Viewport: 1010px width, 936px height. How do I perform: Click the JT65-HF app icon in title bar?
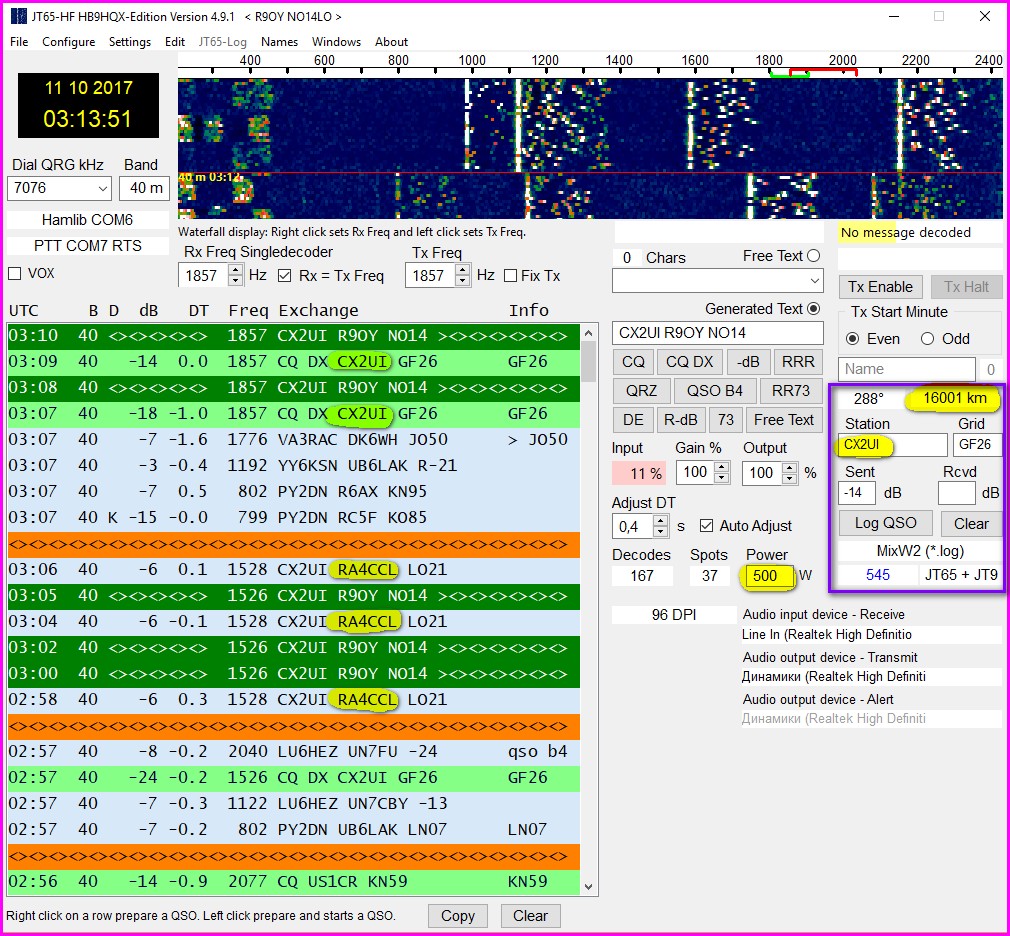coord(18,17)
